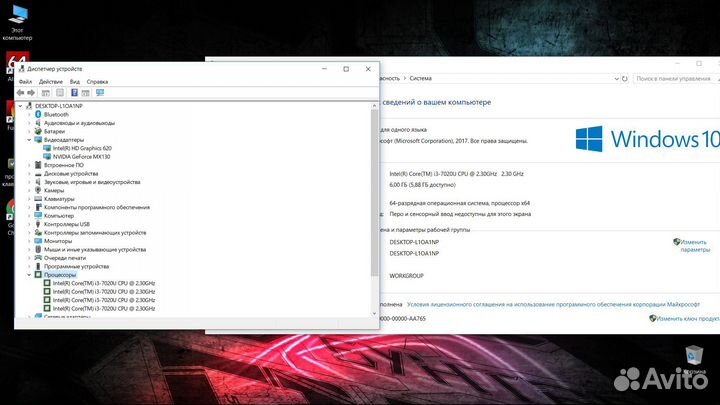
Task: Click the Мониторы monitor icon
Action: pos(38,241)
